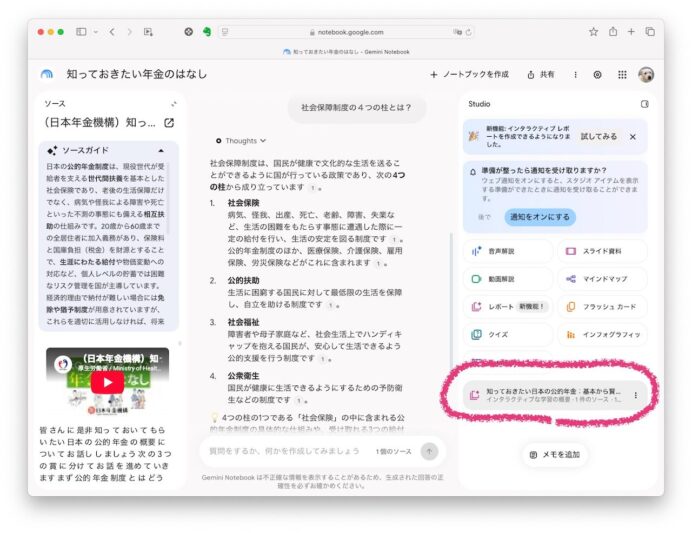Click the 共有 share button

[x=541, y=75]
